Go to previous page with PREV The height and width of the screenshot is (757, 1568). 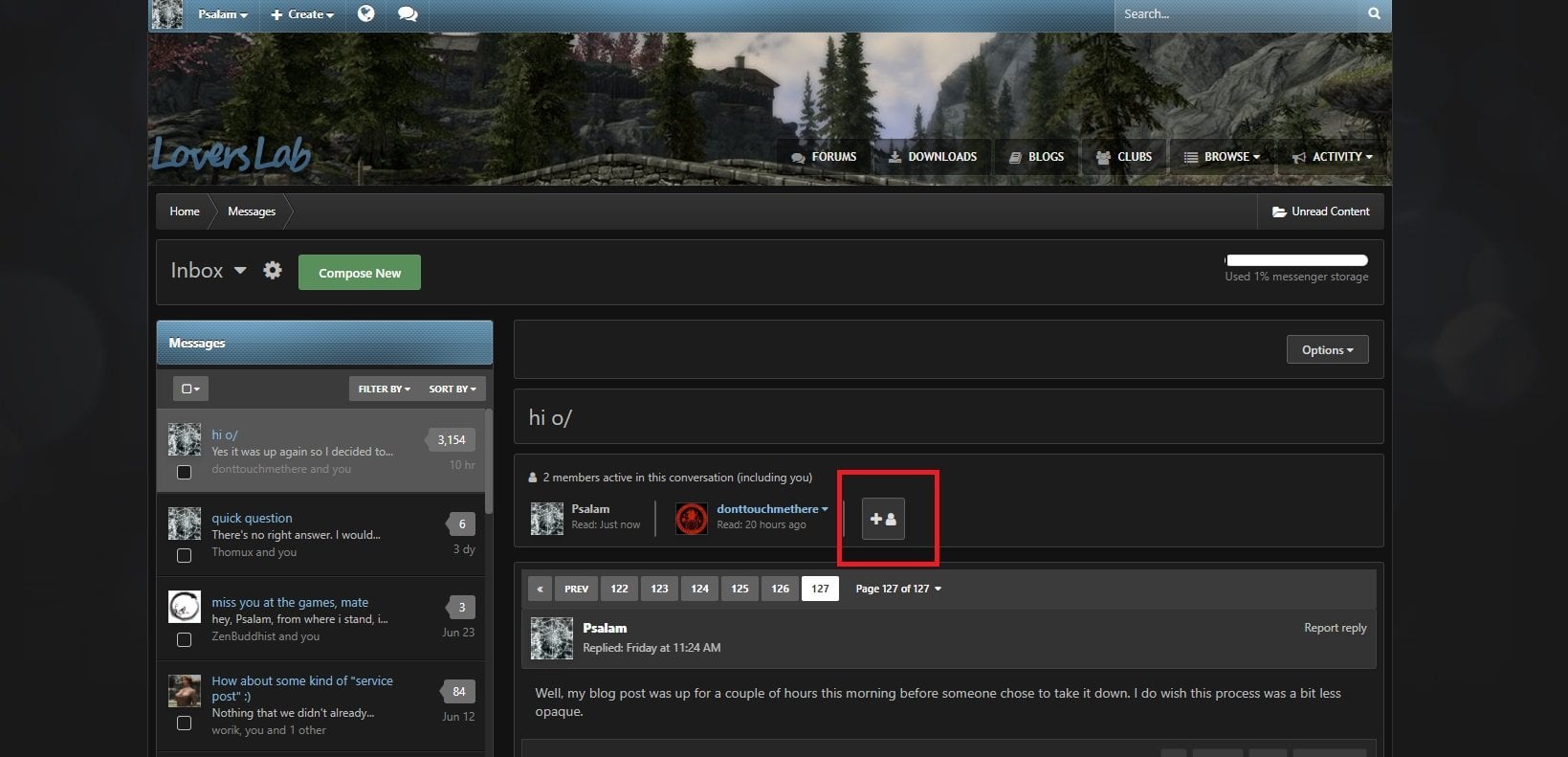coord(576,589)
